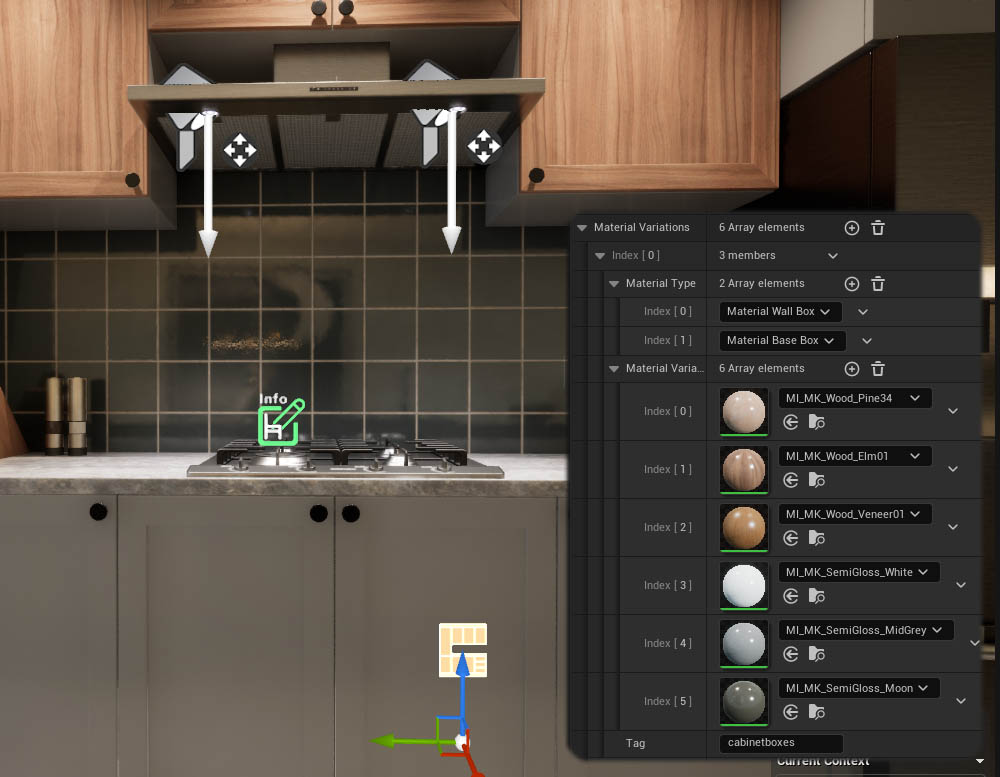Use selected asset for MI_MK_SemiGloss_MidGrey slot
The height and width of the screenshot is (777, 1000).
(x=791, y=655)
